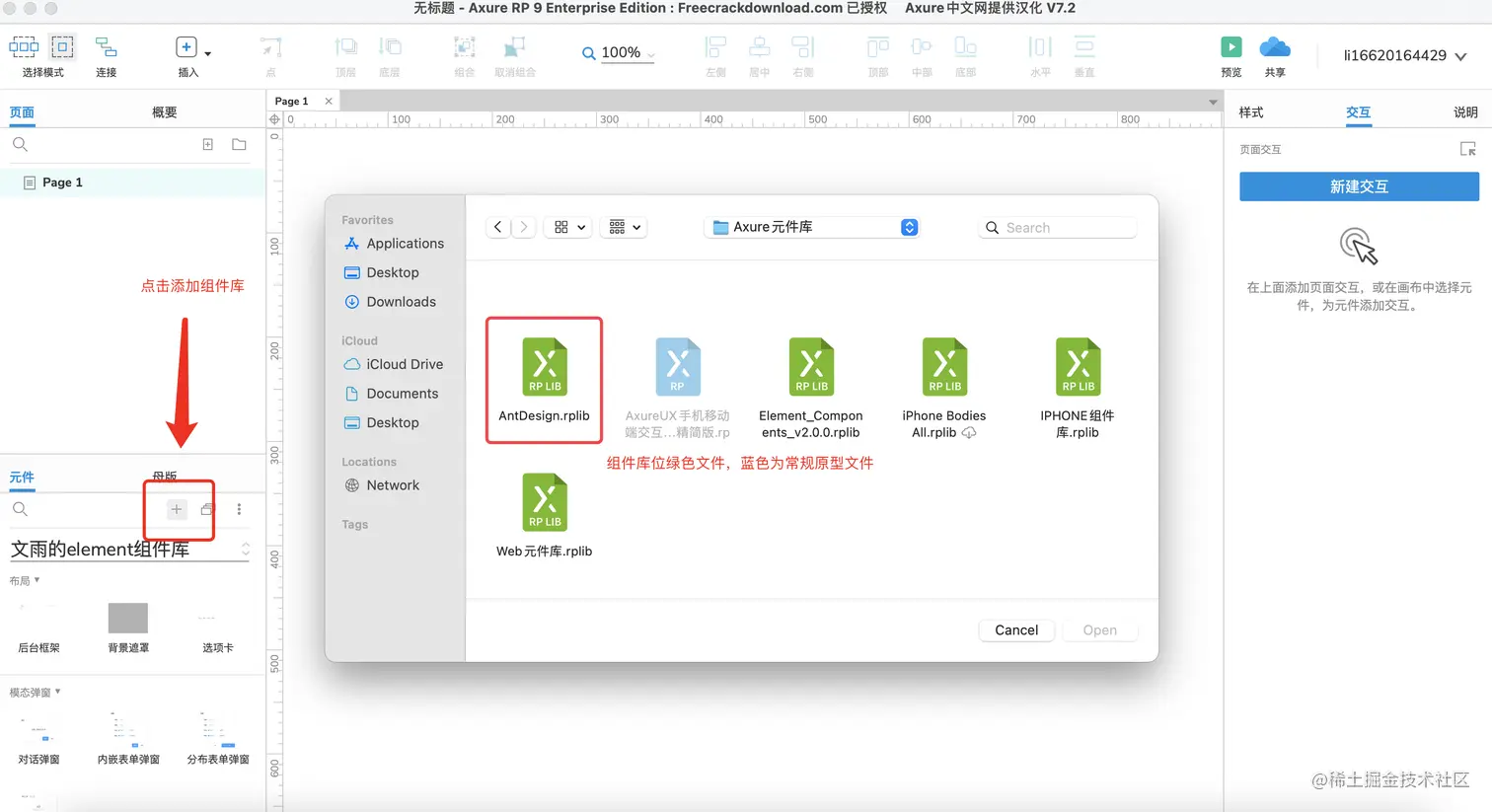Open Desktop under Favorites in the sidebar
The width and height of the screenshot is (1492, 812).
click(x=381, y=272)
